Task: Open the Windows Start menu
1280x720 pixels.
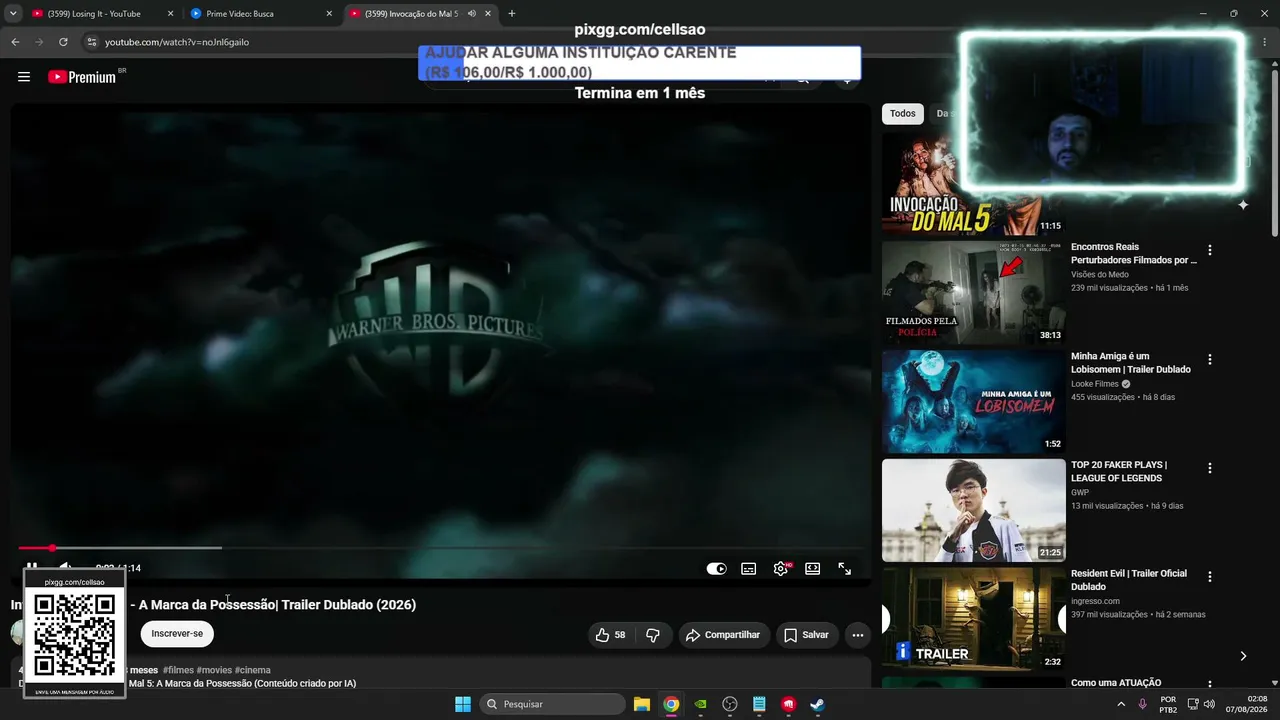Action: (463, 704)
